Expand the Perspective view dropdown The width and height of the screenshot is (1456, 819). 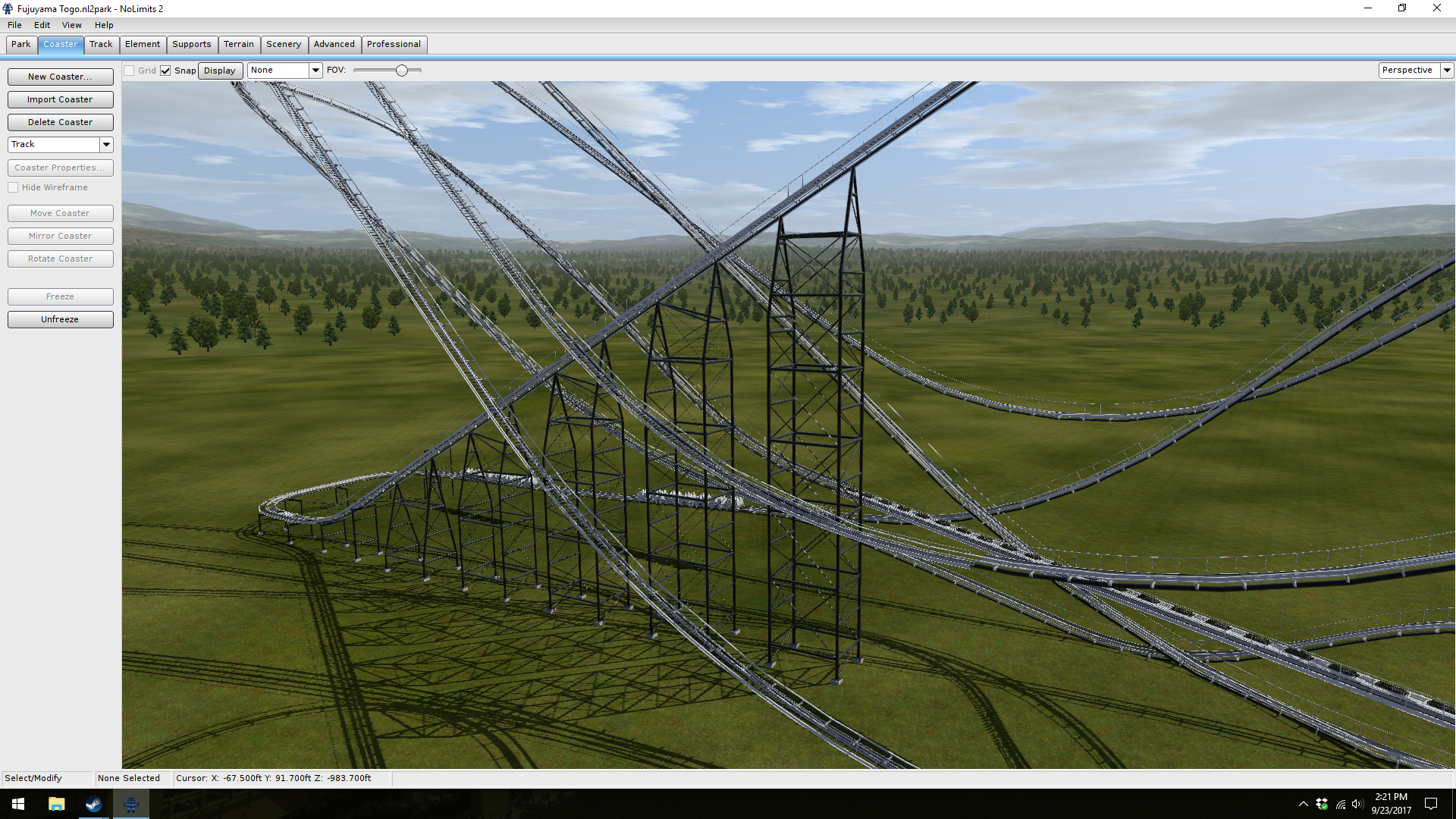[x=1447, y=70]
